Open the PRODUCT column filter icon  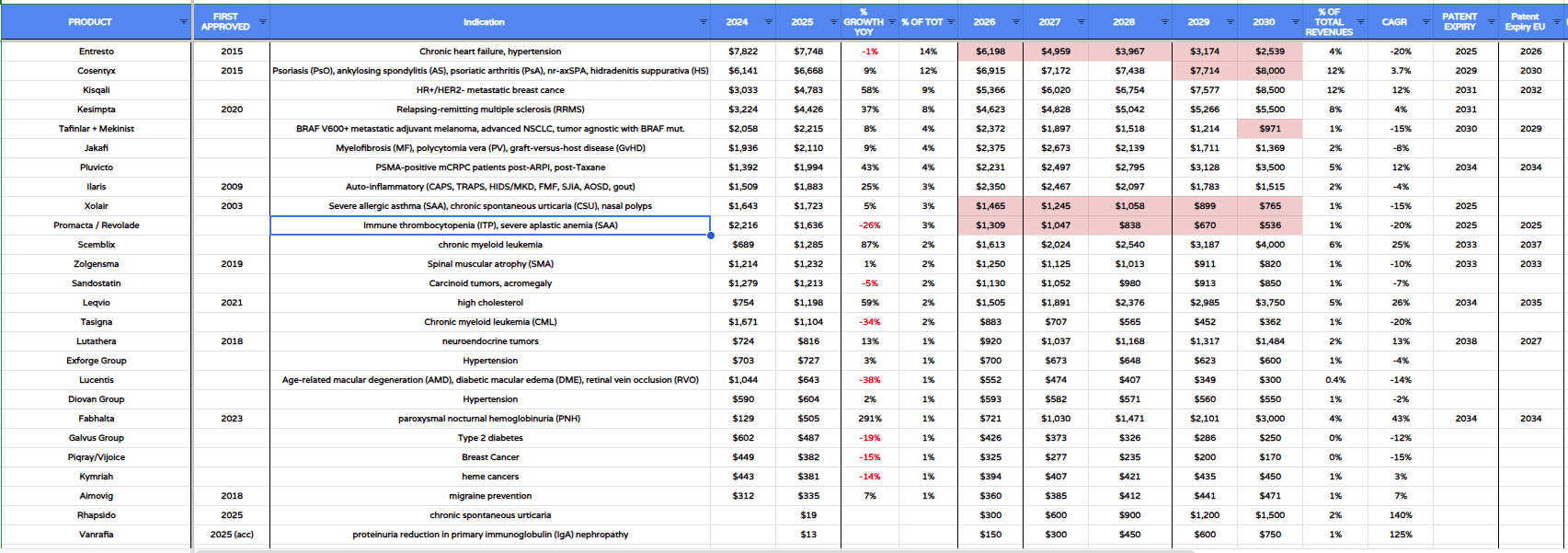(183, 22)
